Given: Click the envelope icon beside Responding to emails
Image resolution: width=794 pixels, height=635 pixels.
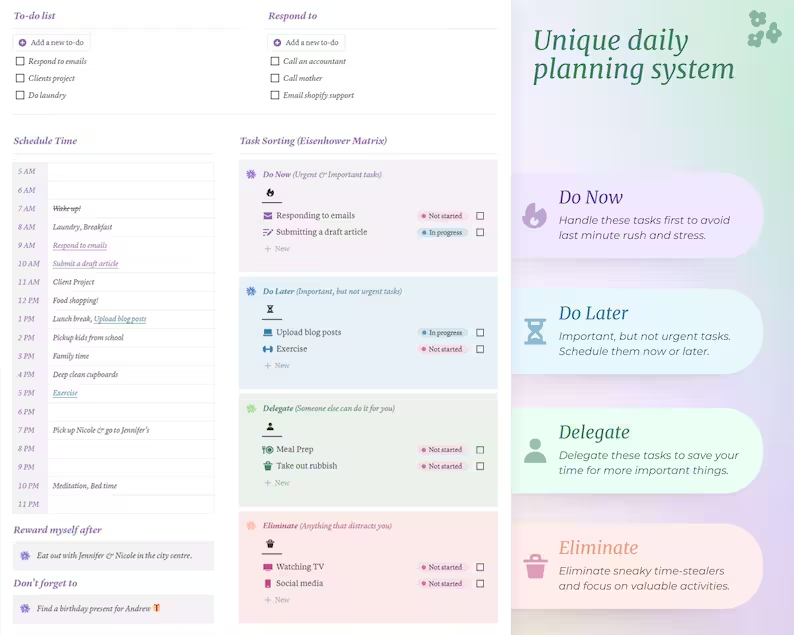Looking at the screenshot, I should (x=267, y=216).
